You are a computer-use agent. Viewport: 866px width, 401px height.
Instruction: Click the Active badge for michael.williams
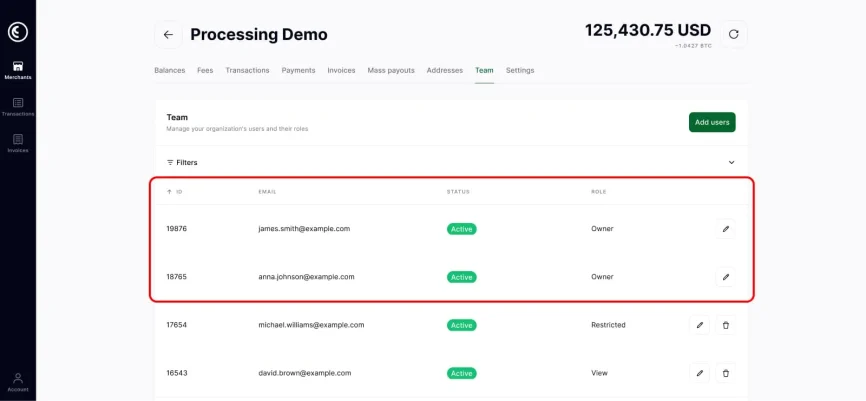(x=462, y=325)
